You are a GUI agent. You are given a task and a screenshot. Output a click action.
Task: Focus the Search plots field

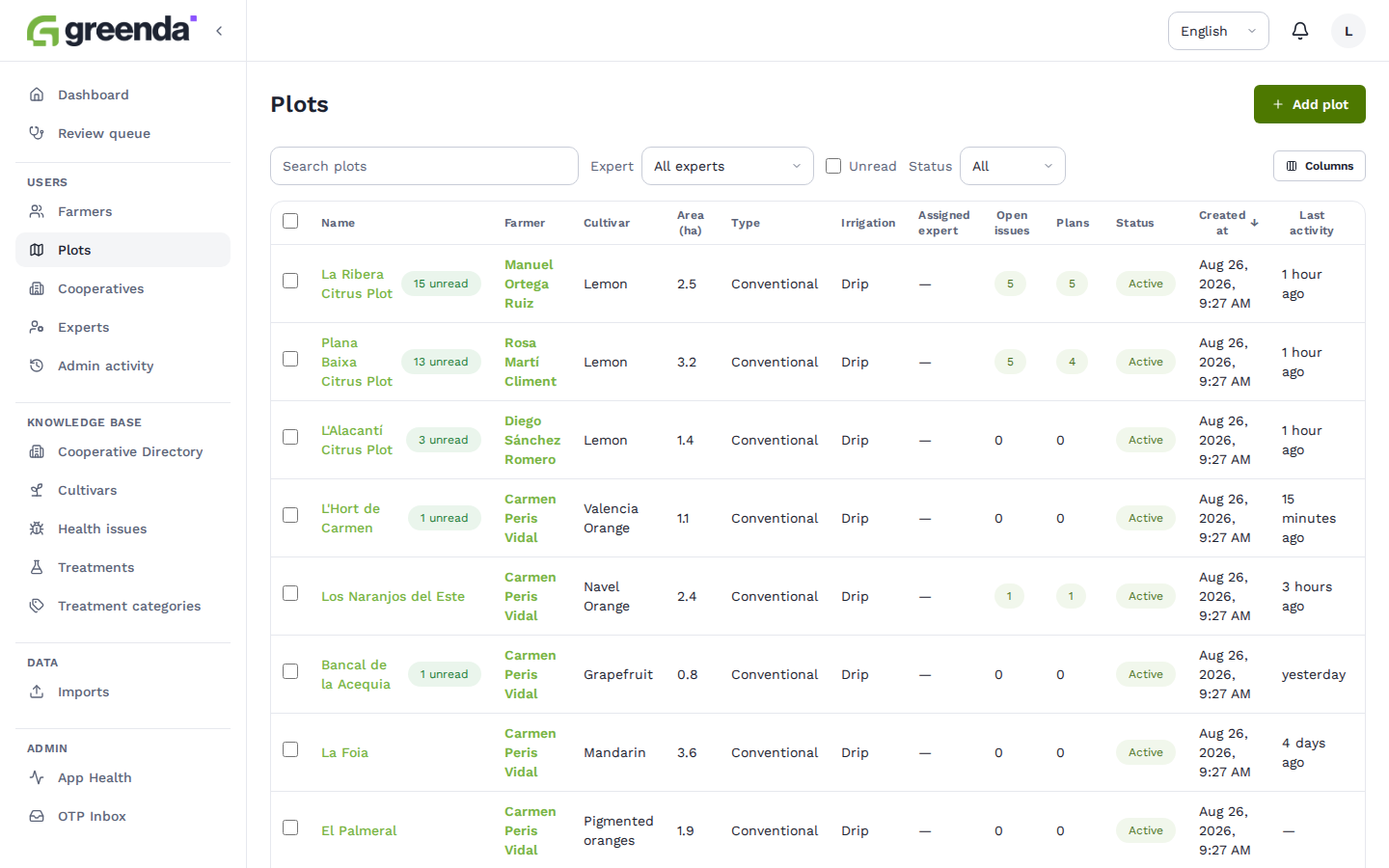[x=424, y=166]
